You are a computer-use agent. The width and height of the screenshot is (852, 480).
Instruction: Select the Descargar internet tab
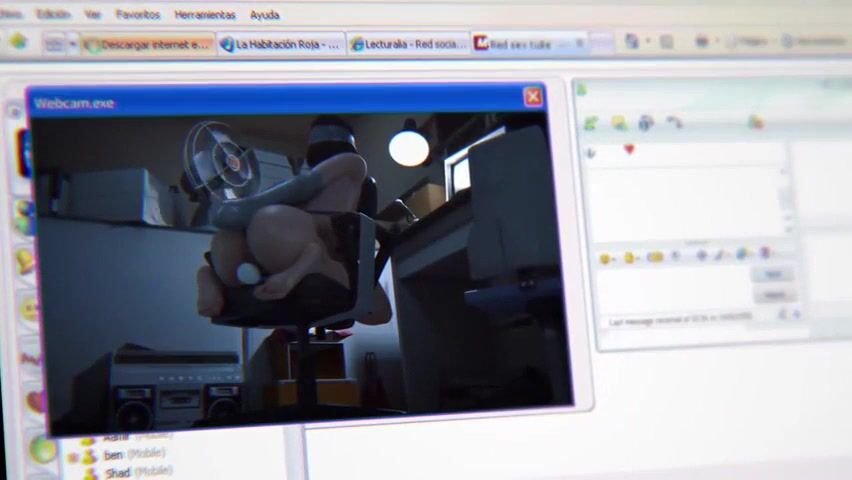(x=148, y=45)
